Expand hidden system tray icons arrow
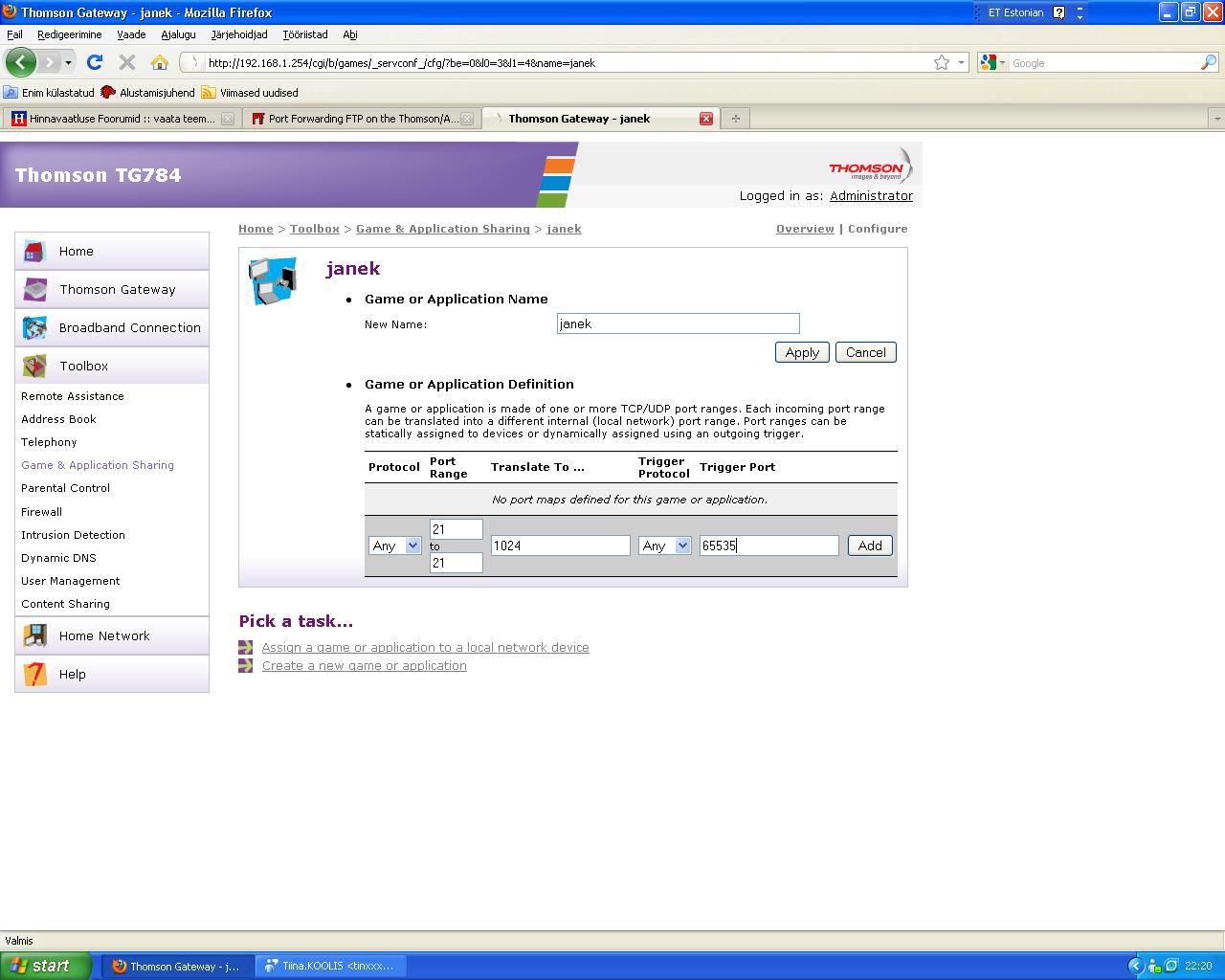Viewport: 1225px width, 980px height. (1135, 966)
